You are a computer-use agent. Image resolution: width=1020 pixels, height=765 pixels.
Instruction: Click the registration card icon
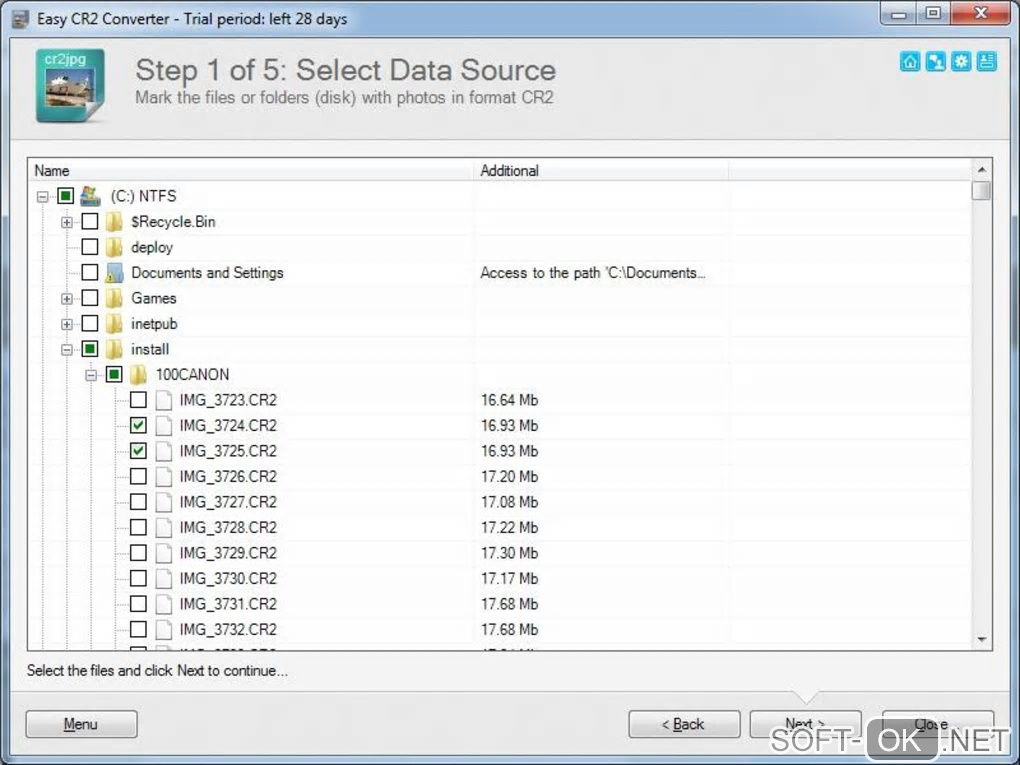point(987,62)
